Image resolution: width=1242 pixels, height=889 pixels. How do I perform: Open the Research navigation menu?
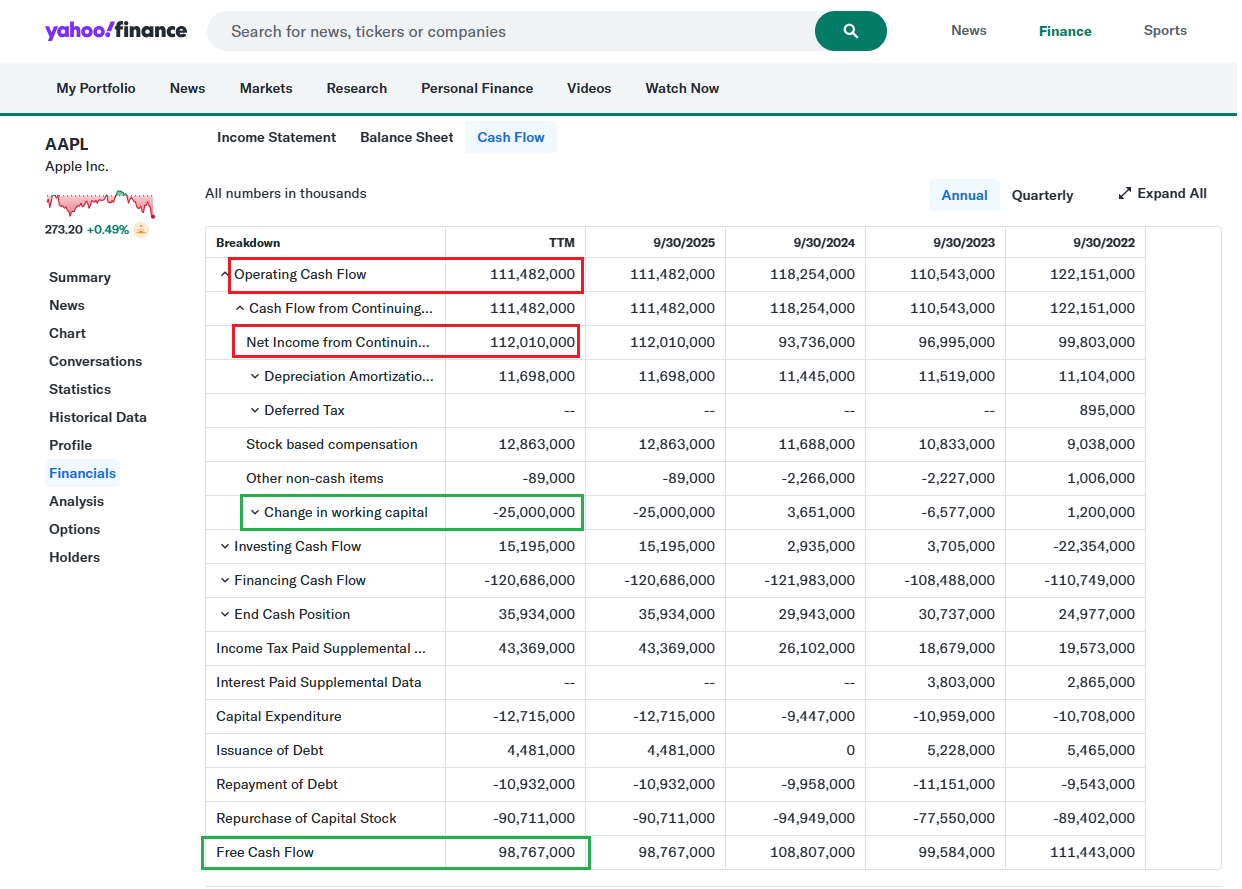[x=357, y=88]
